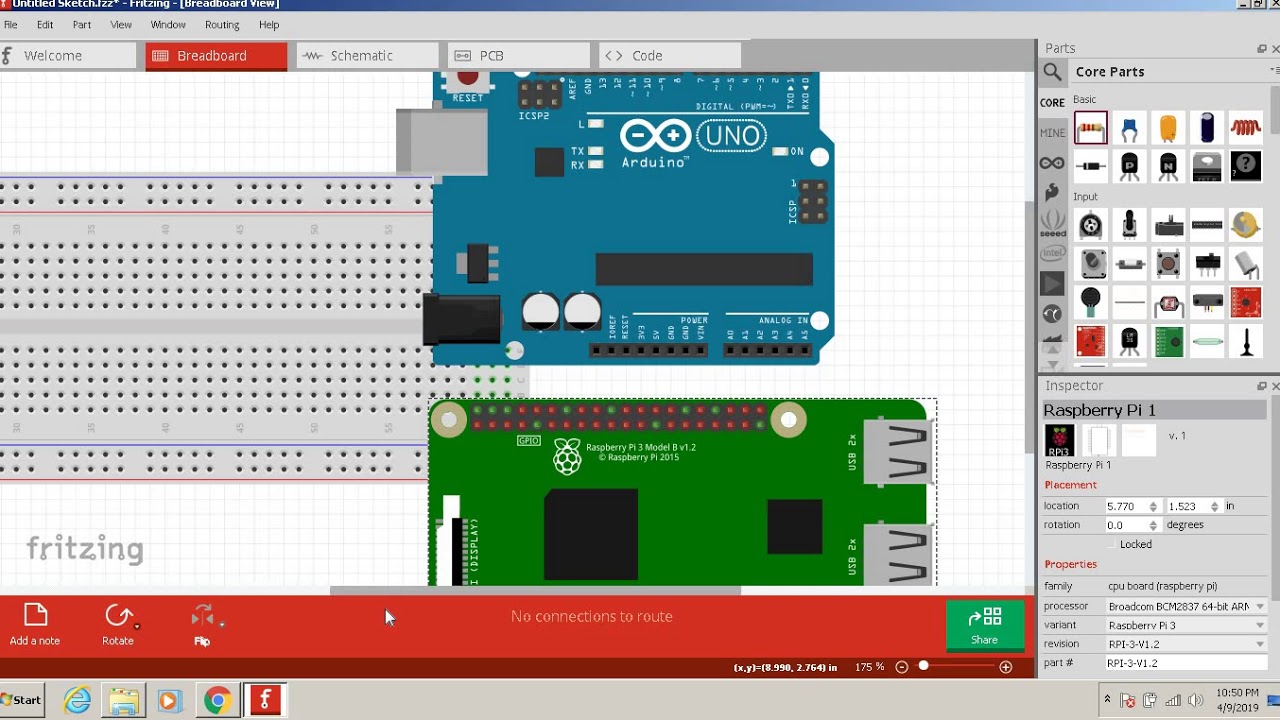Image resolution: width=1280 pixels, height=720 pixels.
Task: Adjust the location Y value stepper
Action: [1214, 506]
